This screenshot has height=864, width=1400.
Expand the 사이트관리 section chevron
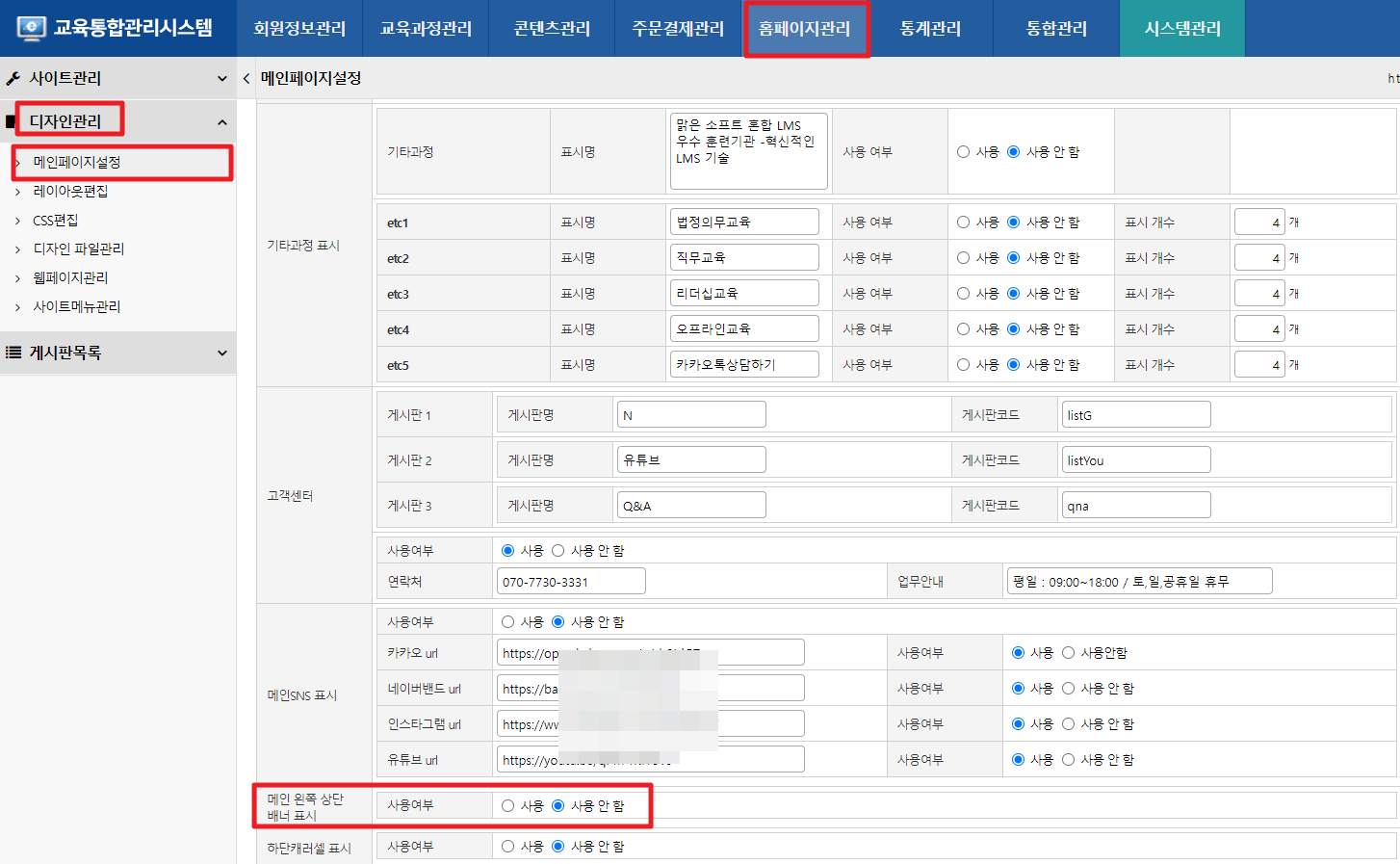(221, 78)
